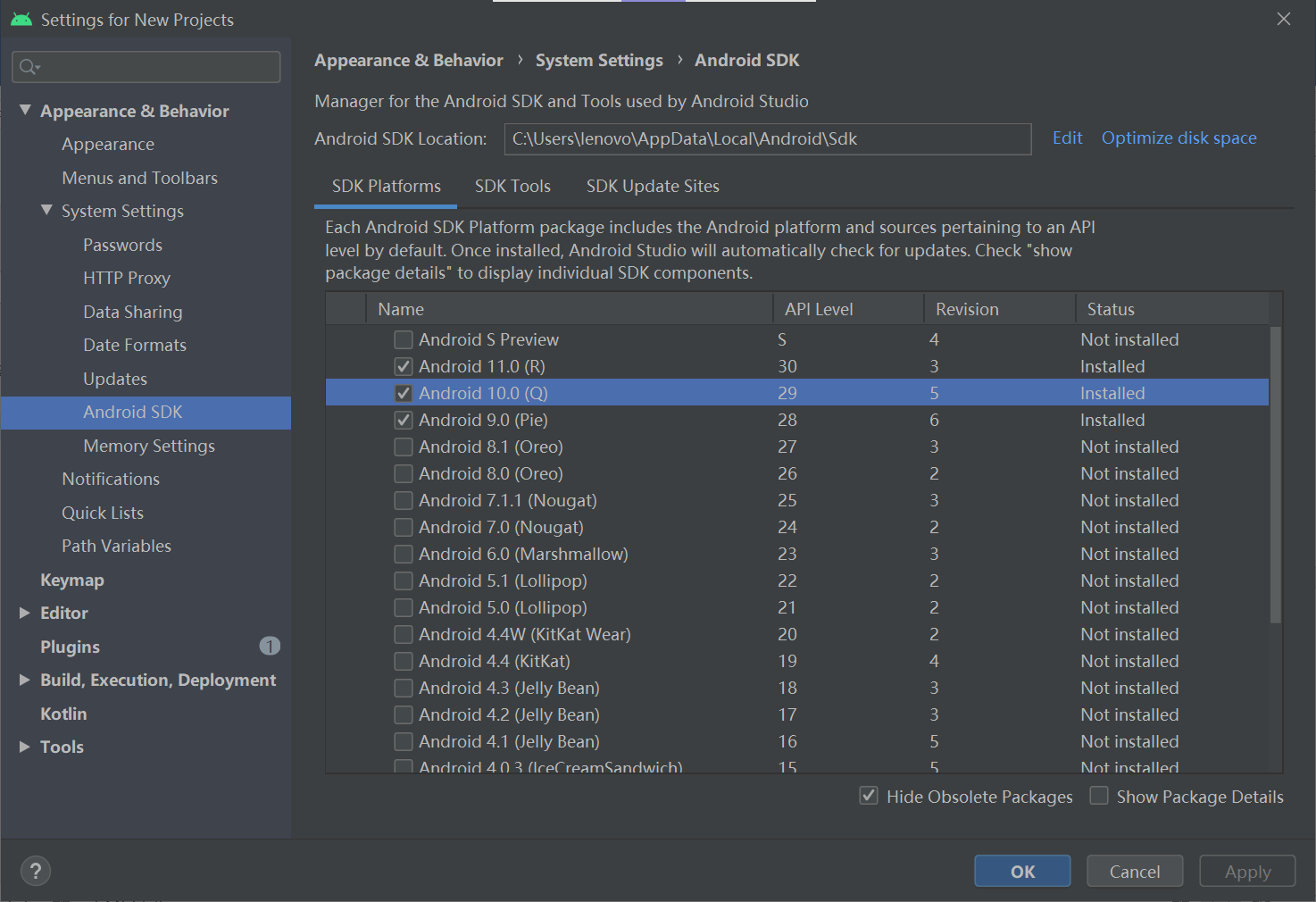Open Path Variables settings
This screenshot has width=1316, height=902.
[116, 546]
